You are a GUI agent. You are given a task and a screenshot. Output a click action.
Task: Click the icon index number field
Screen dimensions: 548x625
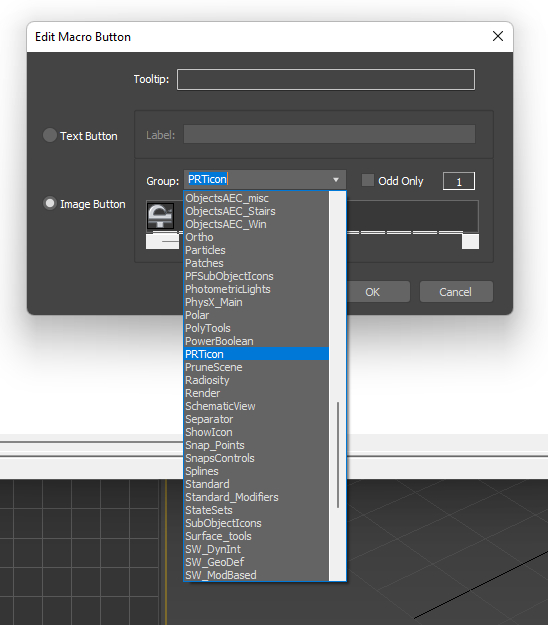(x=458, y=181)
